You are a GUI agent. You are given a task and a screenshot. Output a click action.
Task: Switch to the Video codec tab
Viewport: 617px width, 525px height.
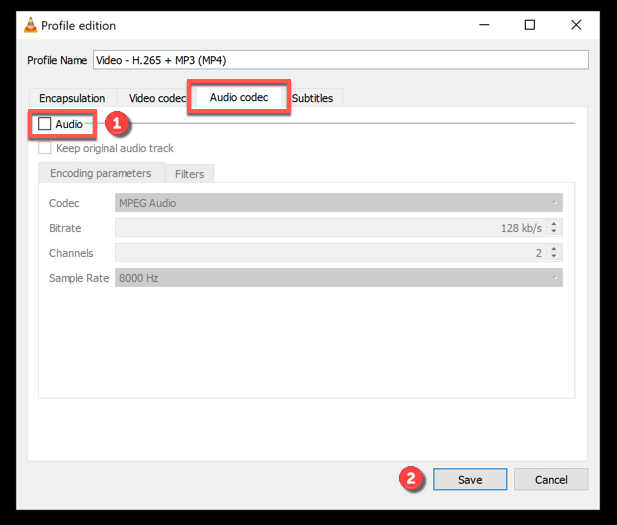[x=157, y=98]
